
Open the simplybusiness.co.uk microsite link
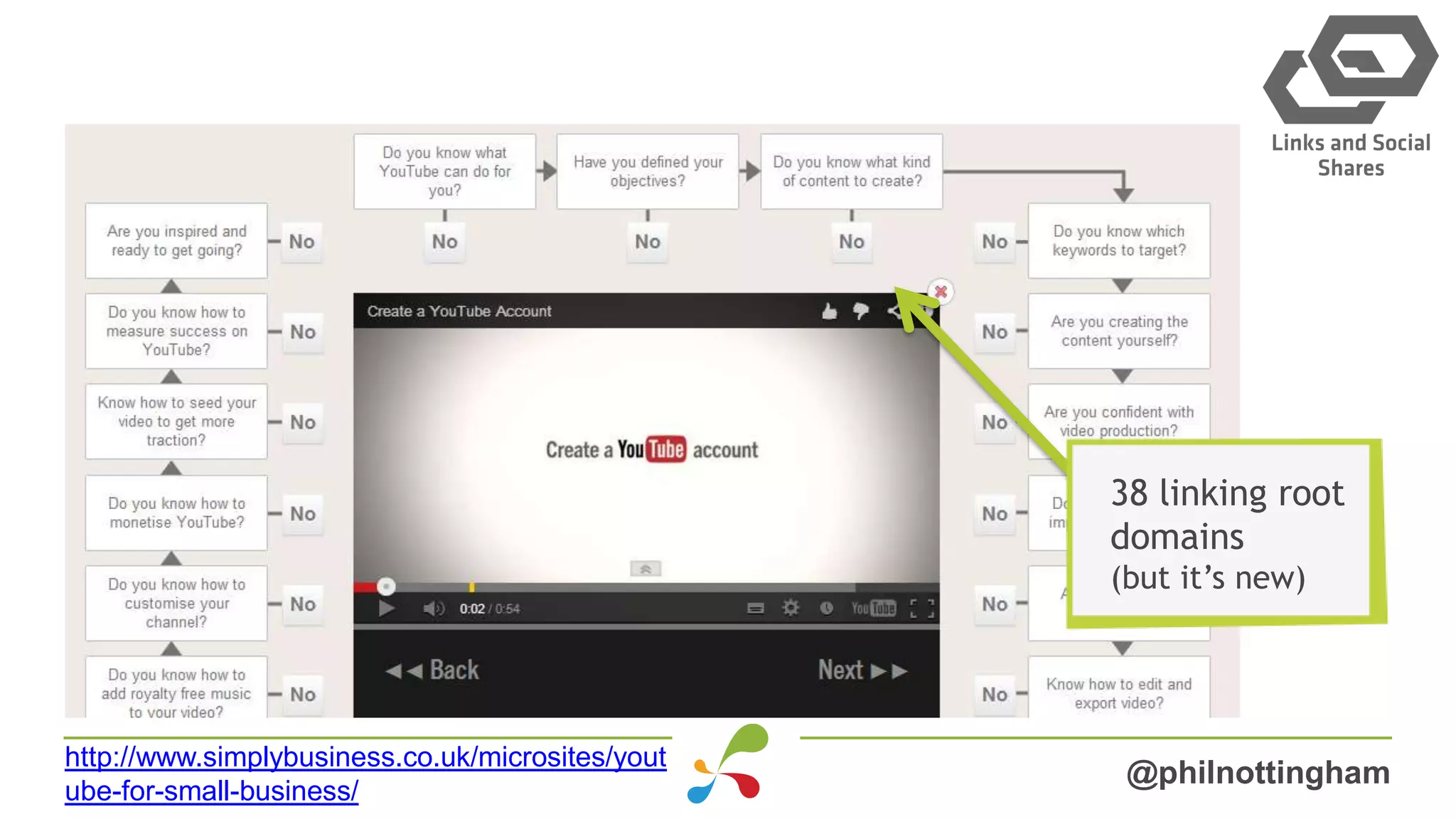point(365,773)
